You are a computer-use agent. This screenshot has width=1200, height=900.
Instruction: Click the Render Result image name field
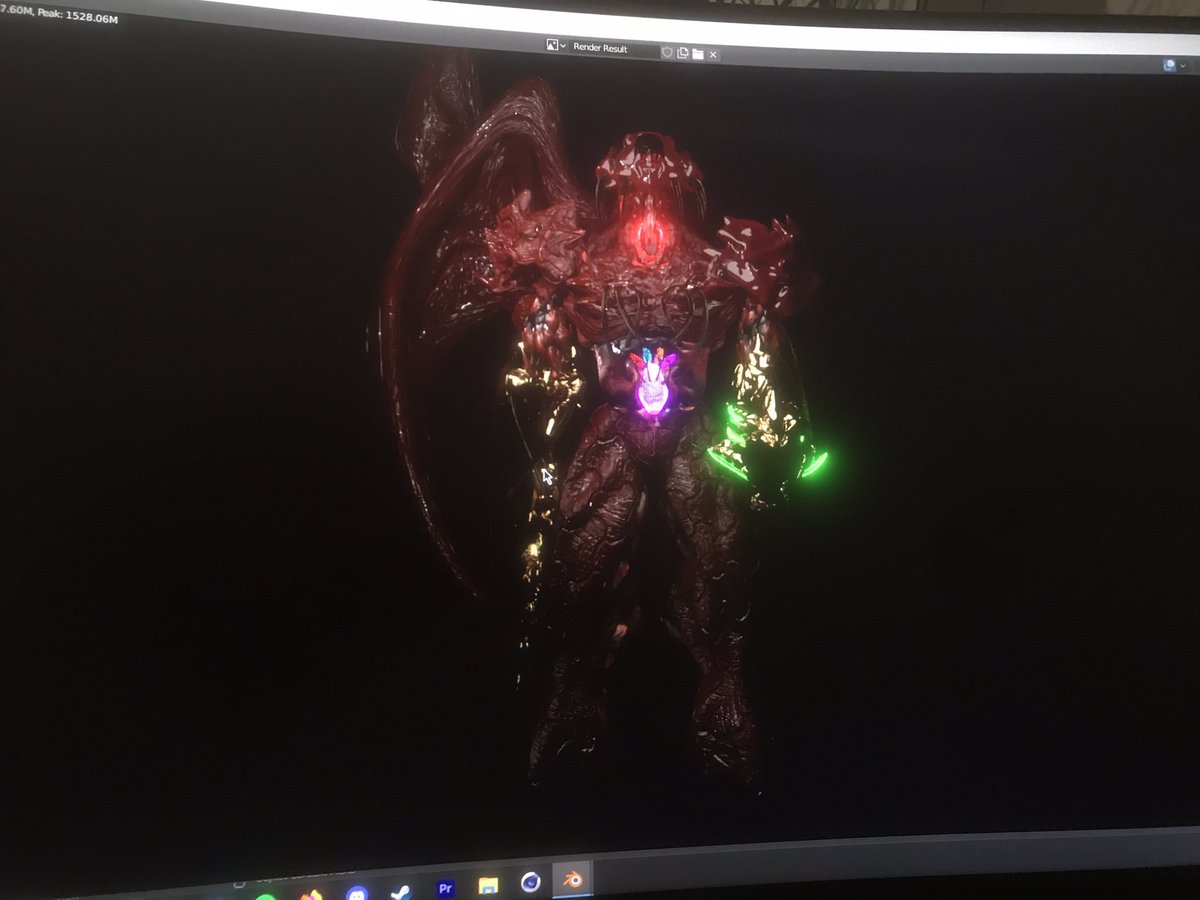613,48
